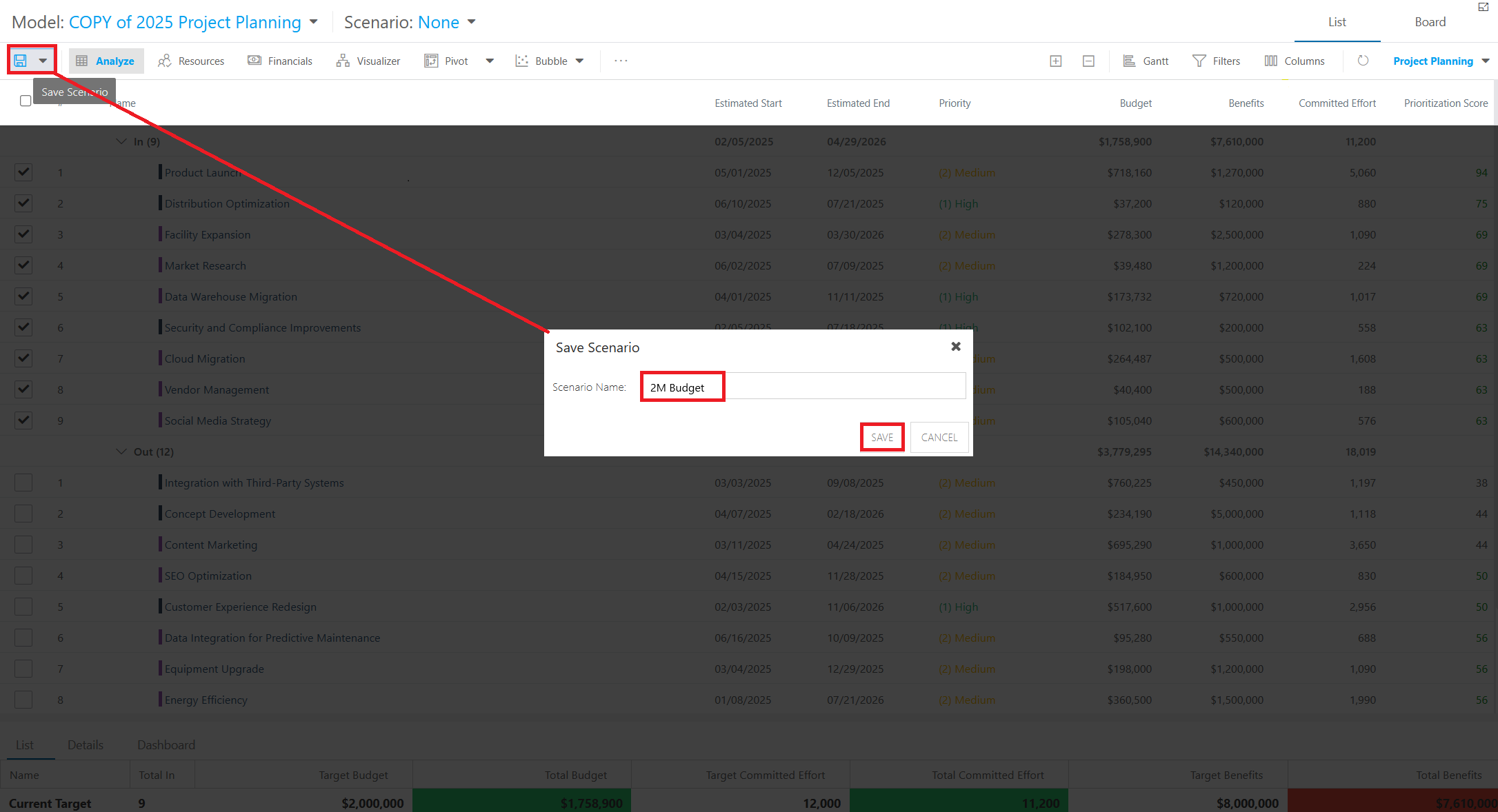Click the refresh icon beside Project Planning
Viewport: 1498px width, 812px height.
[x=1363, y=61]
